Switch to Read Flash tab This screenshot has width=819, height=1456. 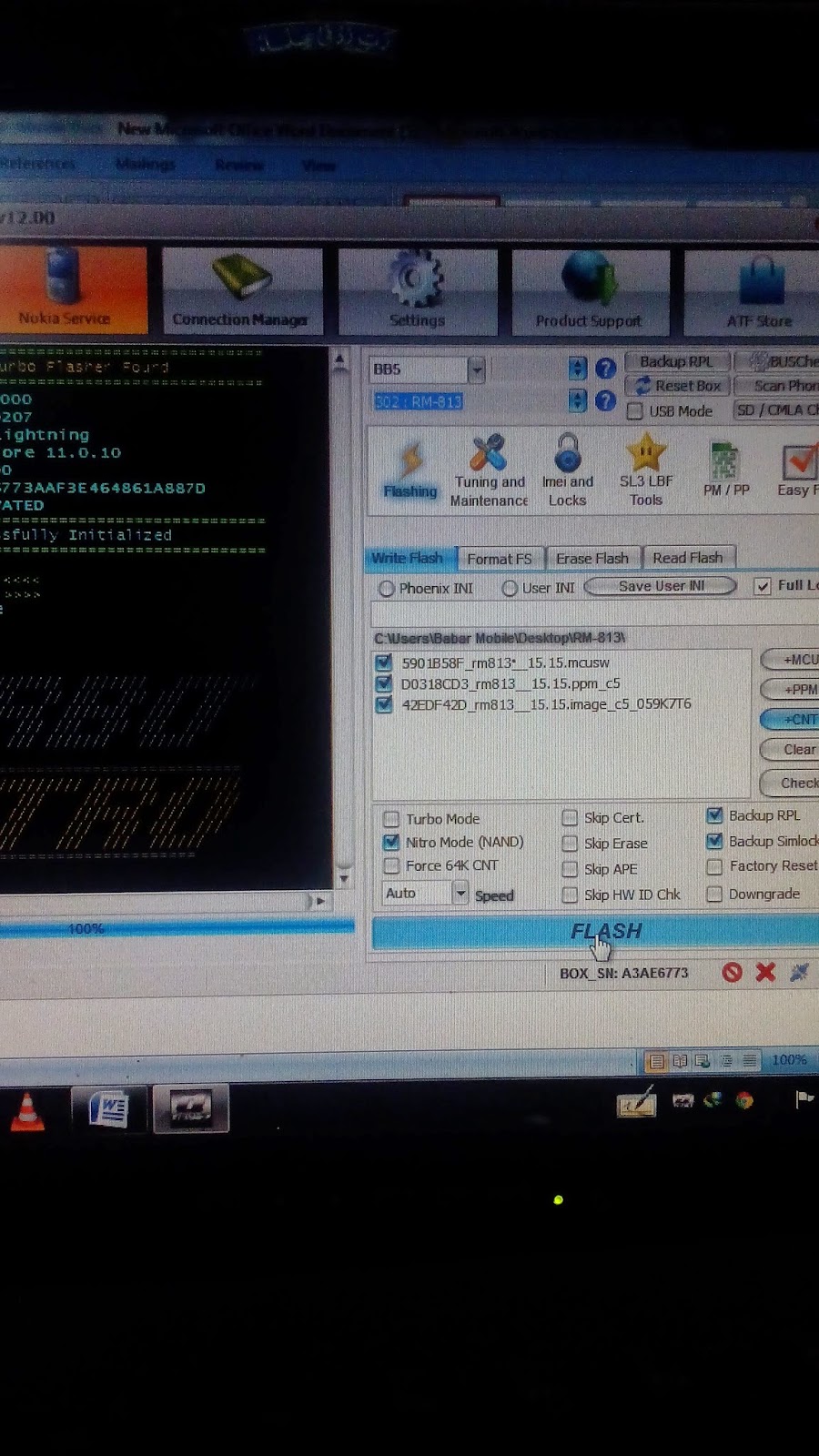click(x=688, y=557)
